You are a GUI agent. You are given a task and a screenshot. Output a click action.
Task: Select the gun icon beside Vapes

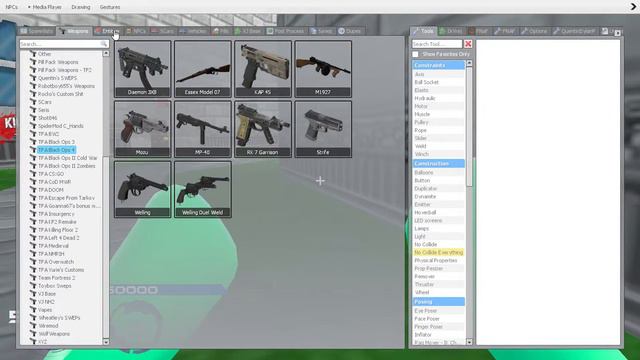pos(33,310)
